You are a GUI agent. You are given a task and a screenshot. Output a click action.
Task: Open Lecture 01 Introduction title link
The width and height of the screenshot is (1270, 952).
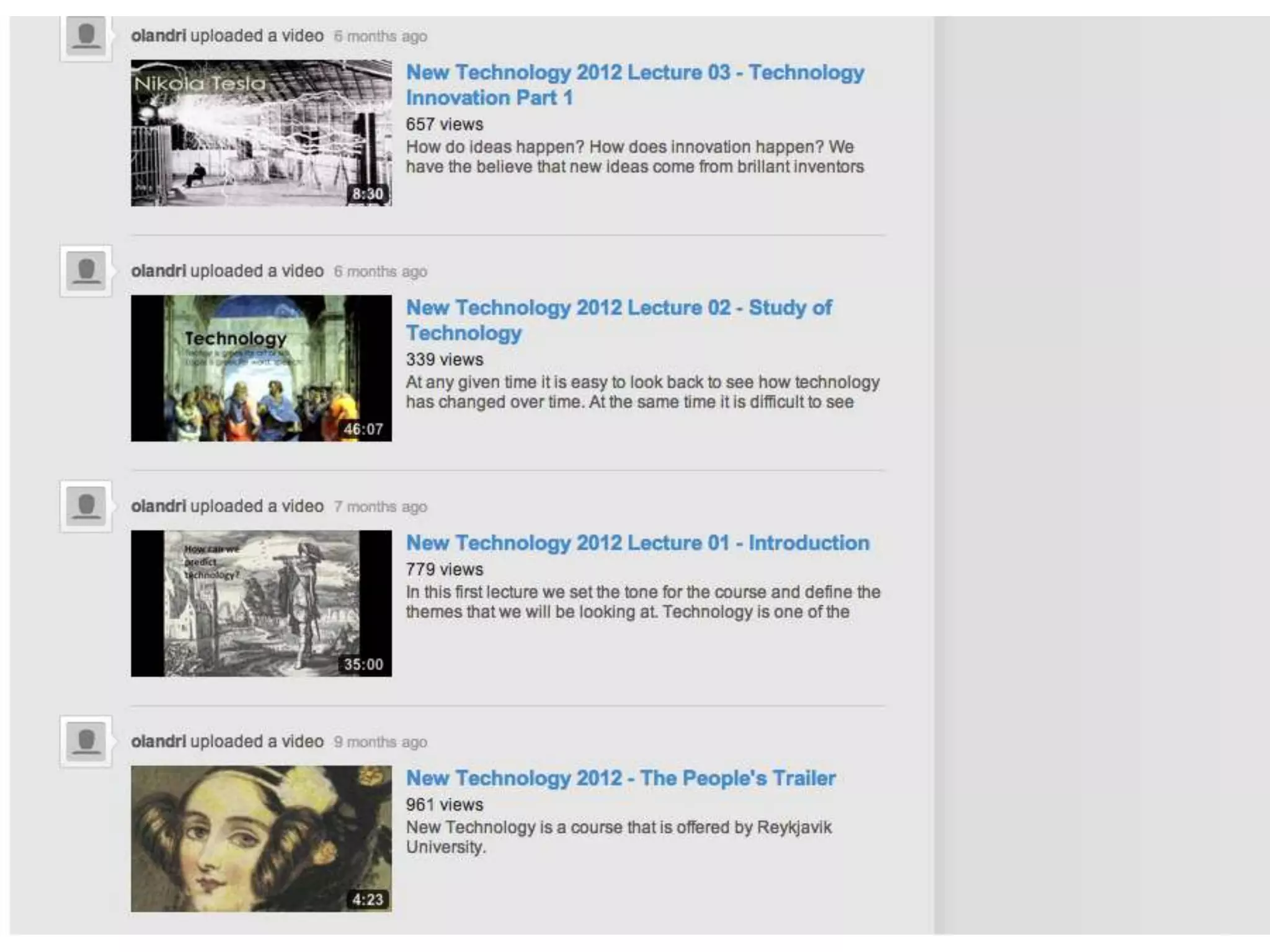click(637, 543)
